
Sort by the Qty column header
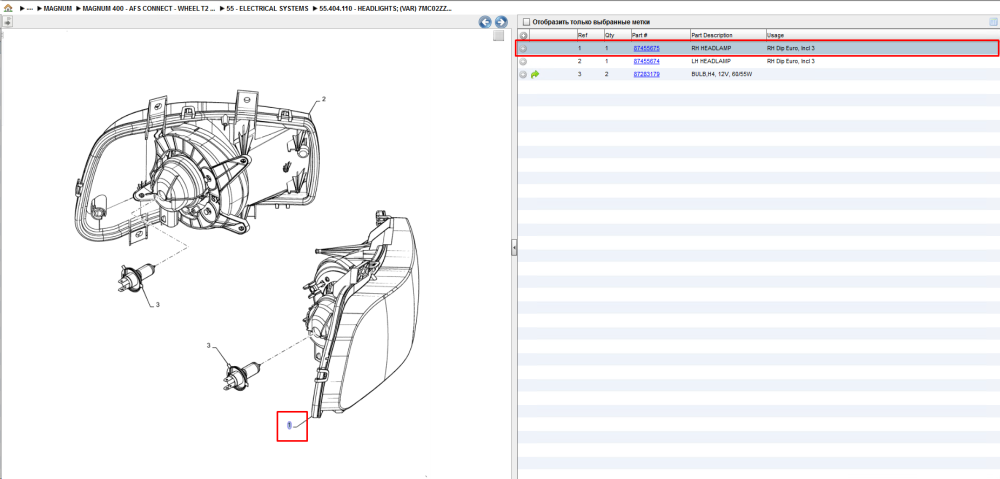coord(609,36)
